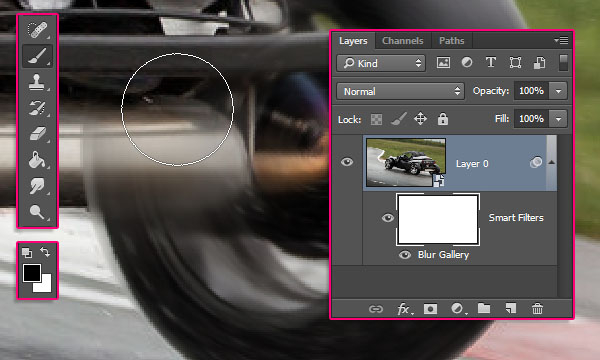
Task: Lock transparent pixels
Action: click(377, 119)
